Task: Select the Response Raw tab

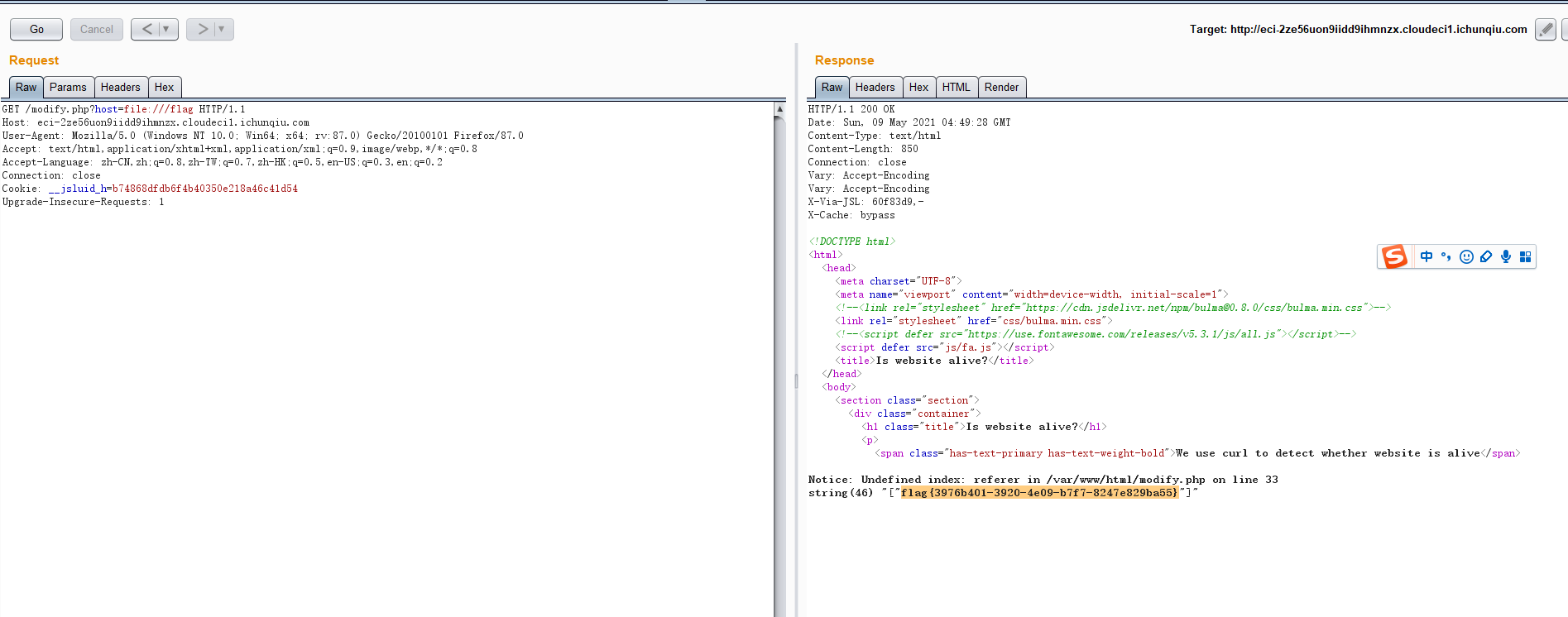Action: click(832, 87)
